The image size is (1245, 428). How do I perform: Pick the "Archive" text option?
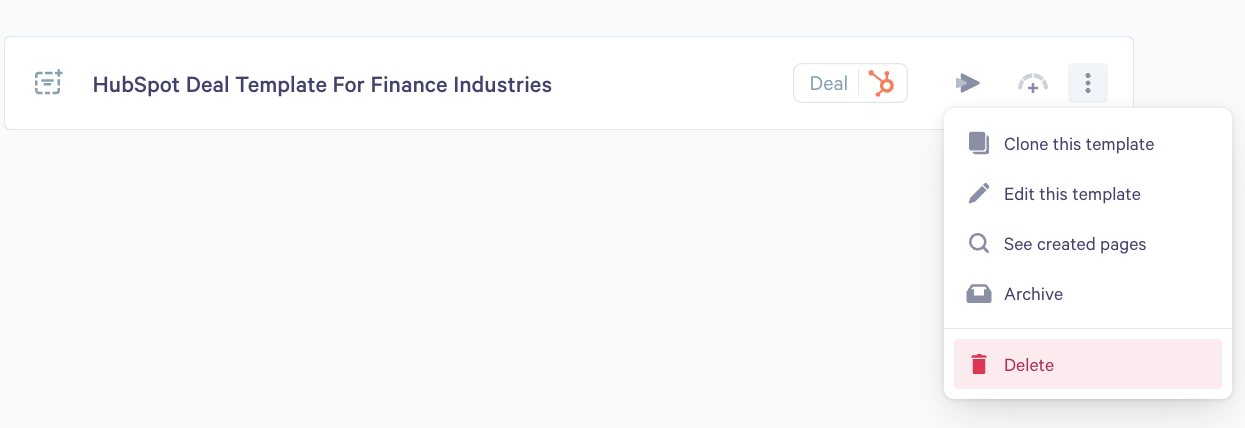tap(1033, 294)
